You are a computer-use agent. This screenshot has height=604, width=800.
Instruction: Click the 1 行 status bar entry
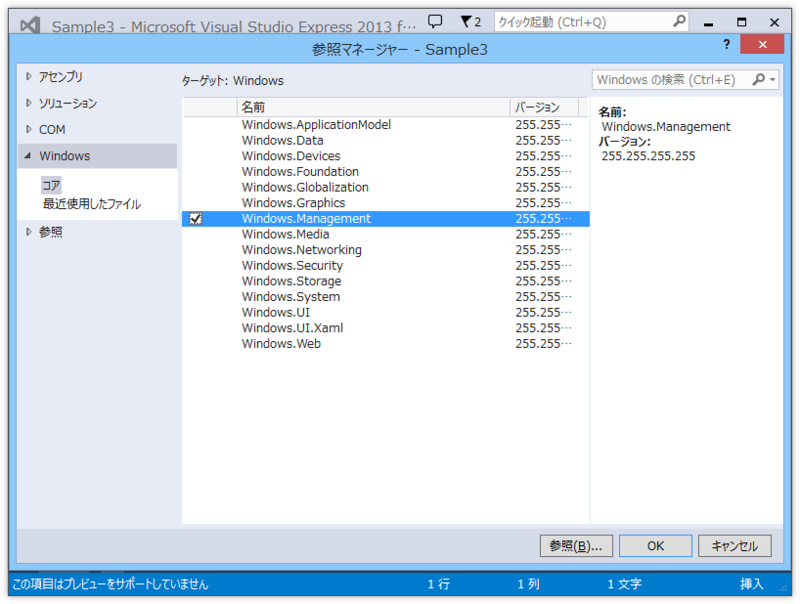point(439,584)
